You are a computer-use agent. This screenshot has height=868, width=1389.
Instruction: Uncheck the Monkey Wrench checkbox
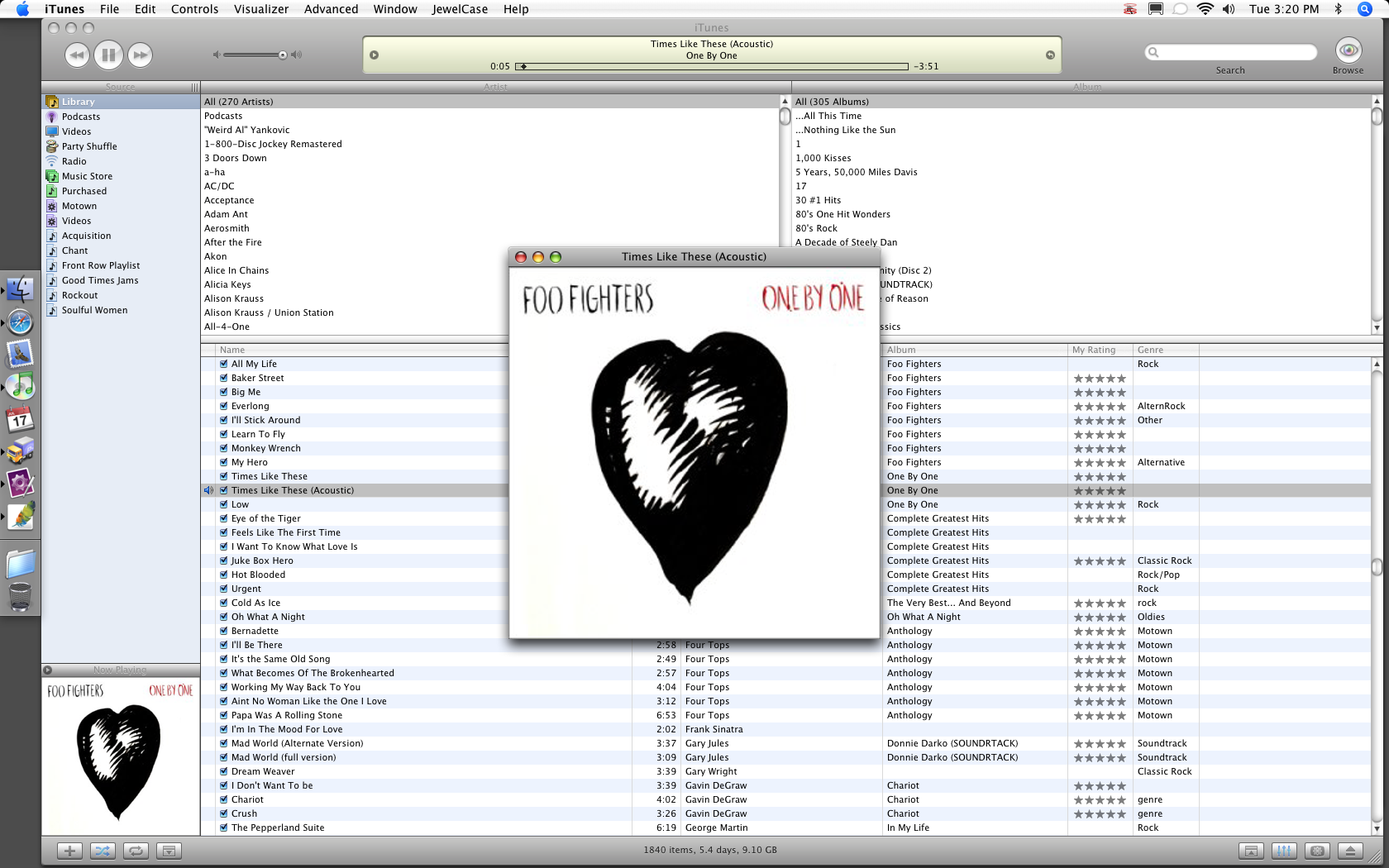click(224, 448)
